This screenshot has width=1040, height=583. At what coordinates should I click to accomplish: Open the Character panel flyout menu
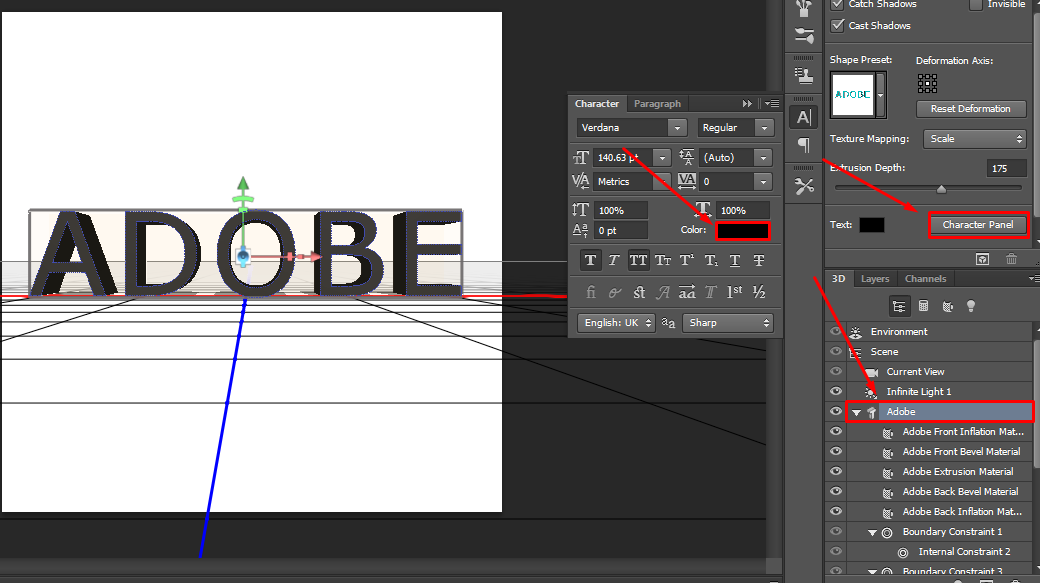(x=771, y=103)
